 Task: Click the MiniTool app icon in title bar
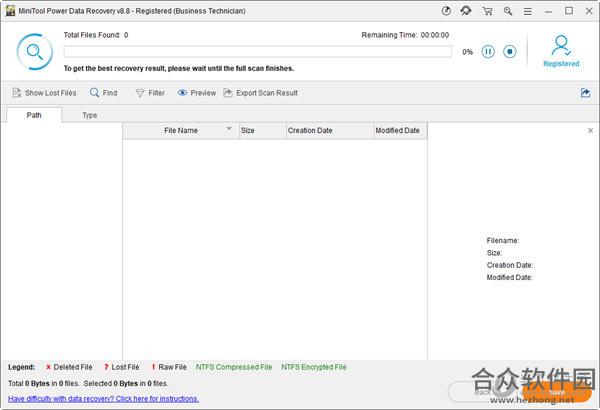pyautogui.click(x=10, y=11)
